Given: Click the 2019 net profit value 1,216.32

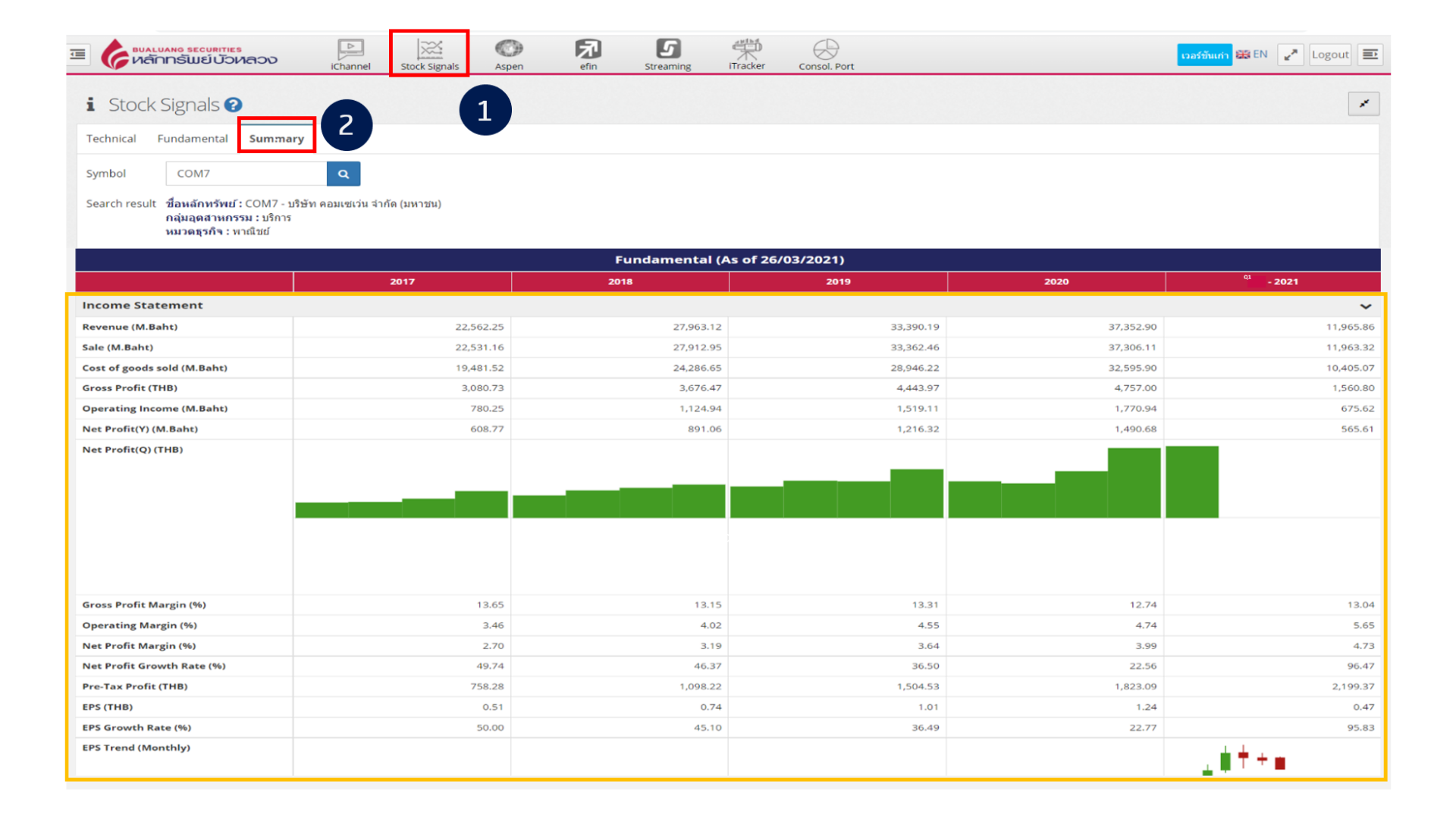Looking at the screenshot, I should click(918, 428).
